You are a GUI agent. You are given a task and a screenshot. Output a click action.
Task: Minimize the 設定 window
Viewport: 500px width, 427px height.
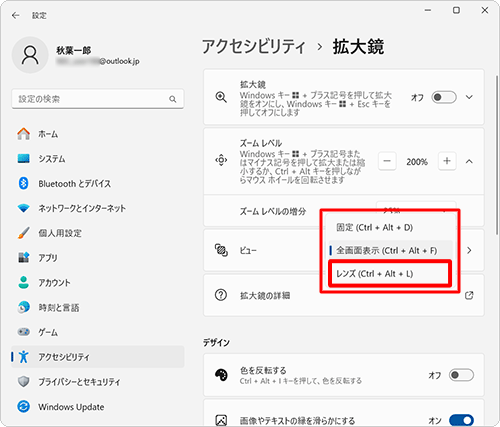coord(428,10)
